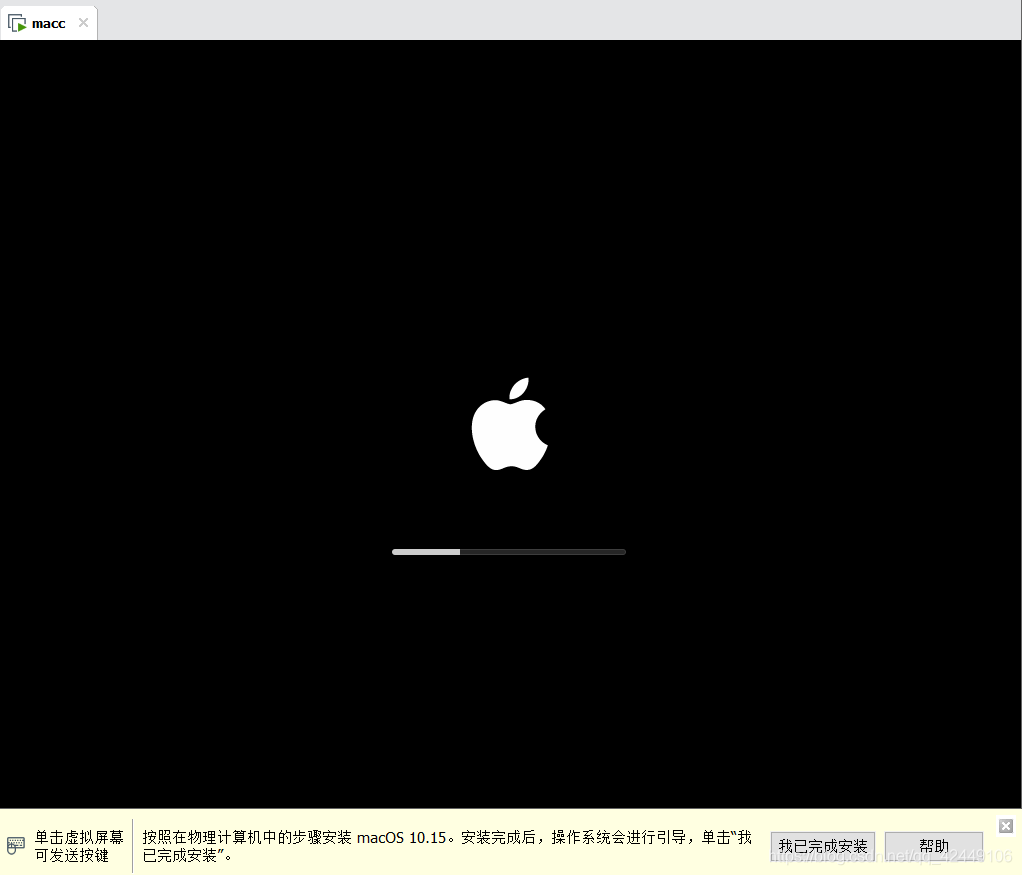Click the text 单击虚拟屏幕可发送按键
The height and width of the screenshot is (875, 1022).
pos(79,846)
